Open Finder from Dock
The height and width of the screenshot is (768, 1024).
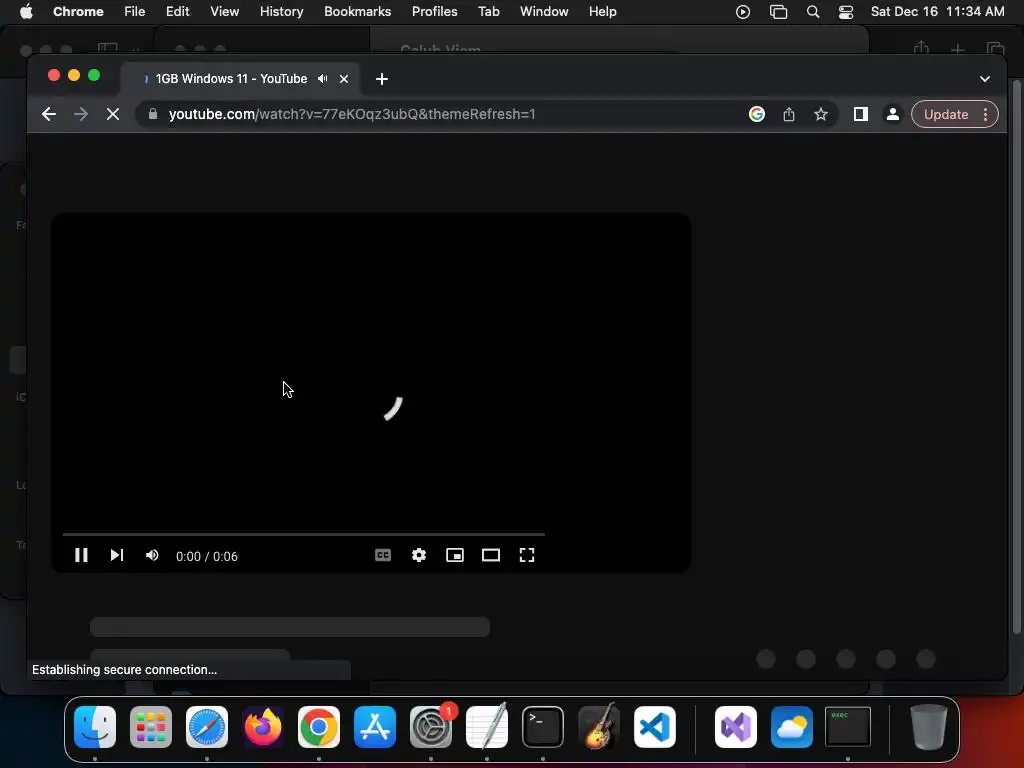[95, 726]
